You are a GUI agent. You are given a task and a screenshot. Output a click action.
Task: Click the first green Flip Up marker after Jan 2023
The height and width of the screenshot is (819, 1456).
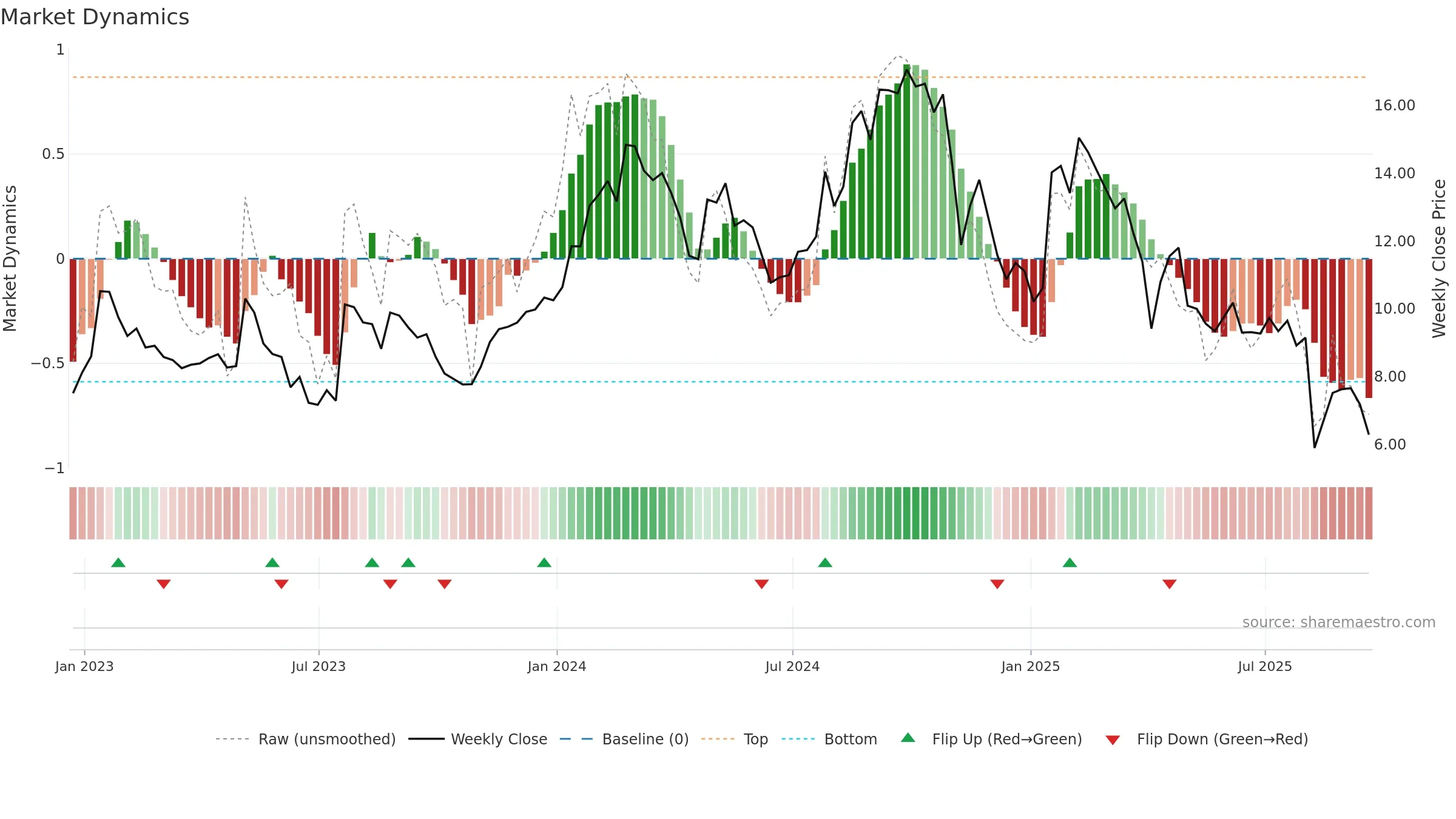118,562
